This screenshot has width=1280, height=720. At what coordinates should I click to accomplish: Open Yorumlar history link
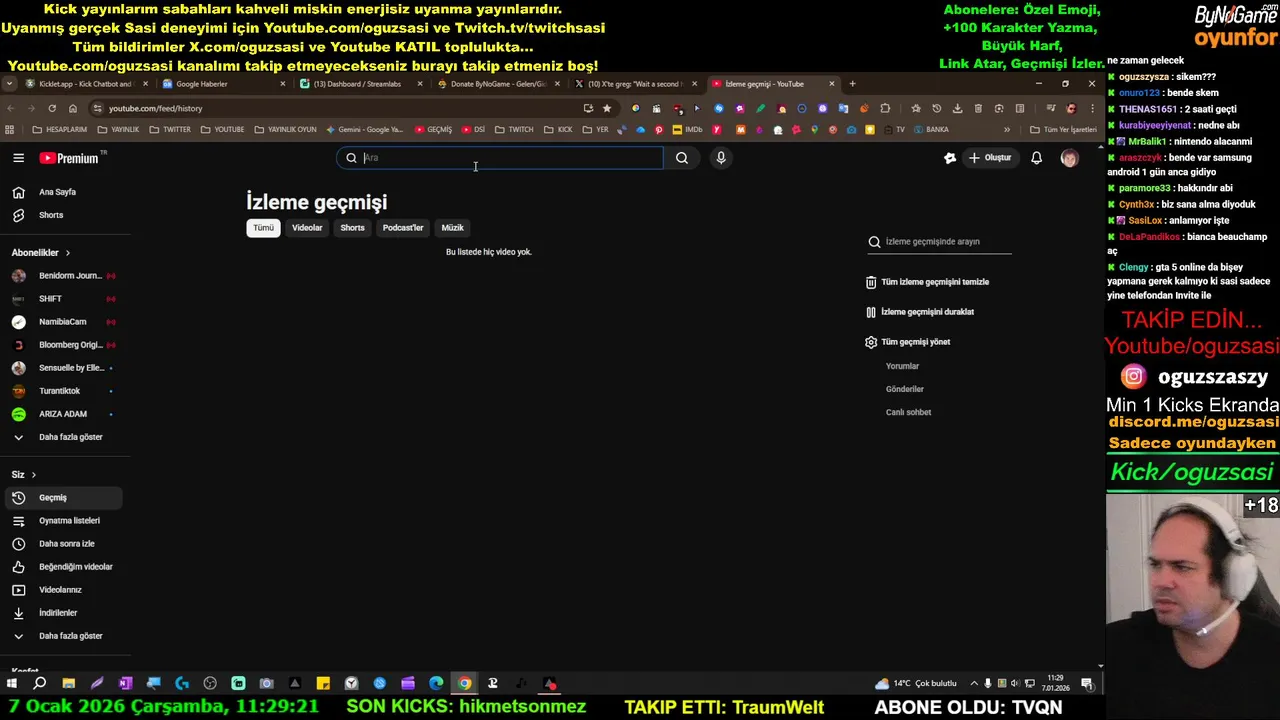pyautogui.click(x=902, y=366)
